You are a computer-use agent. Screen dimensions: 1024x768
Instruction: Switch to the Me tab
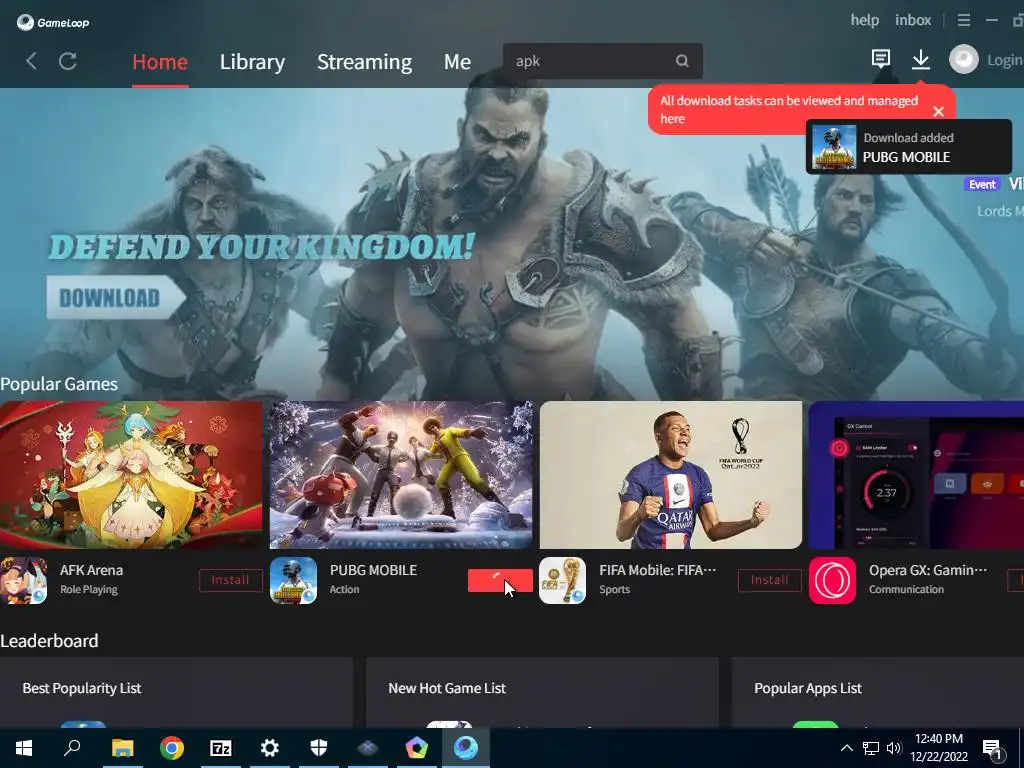click(457, 62)
